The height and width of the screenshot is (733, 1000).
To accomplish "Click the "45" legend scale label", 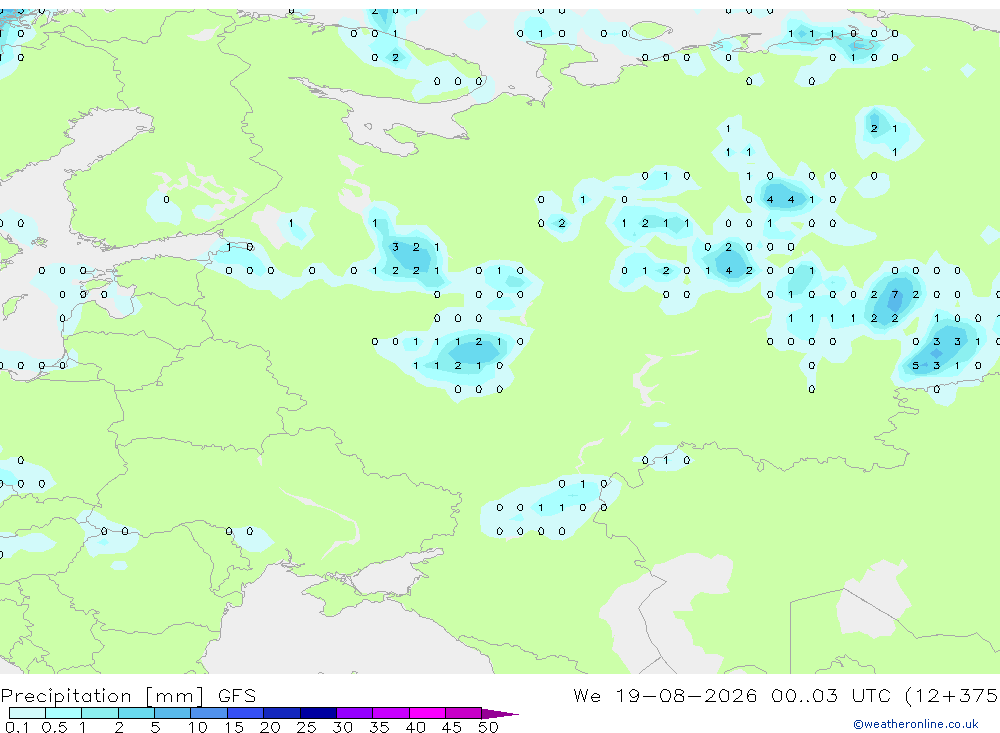I will 452,727.
